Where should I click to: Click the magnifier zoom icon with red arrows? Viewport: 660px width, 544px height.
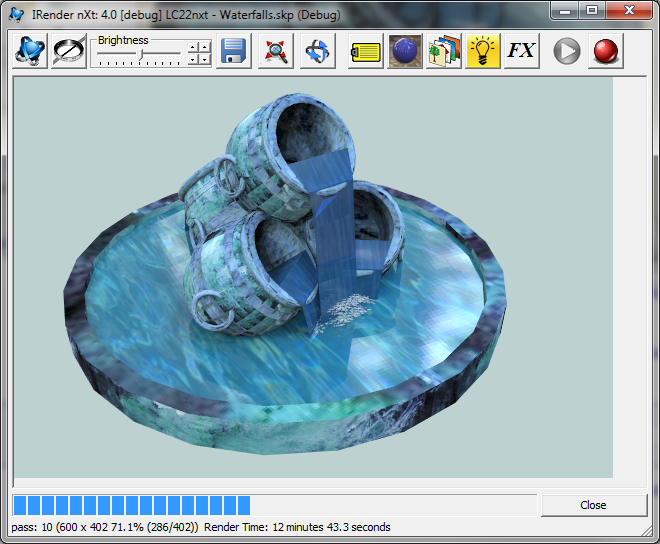point(276,51)
